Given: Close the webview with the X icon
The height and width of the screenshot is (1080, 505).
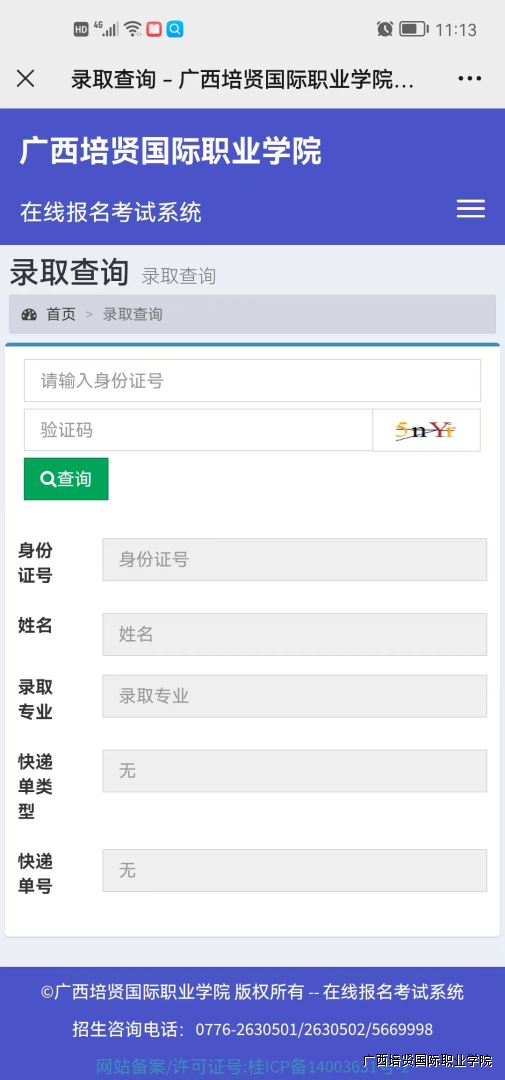Looking at the screenshot, I should click(x=25, y=79).
